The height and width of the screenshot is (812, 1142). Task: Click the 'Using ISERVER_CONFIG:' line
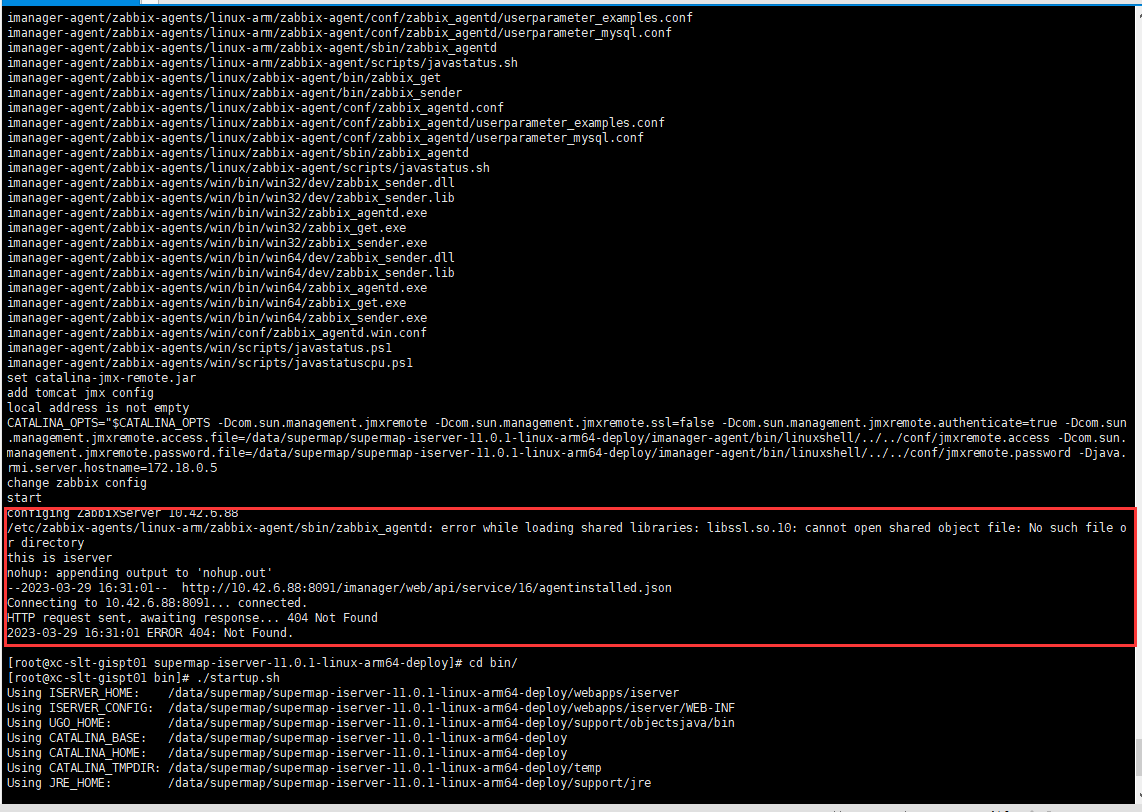[x=371, y=708]
